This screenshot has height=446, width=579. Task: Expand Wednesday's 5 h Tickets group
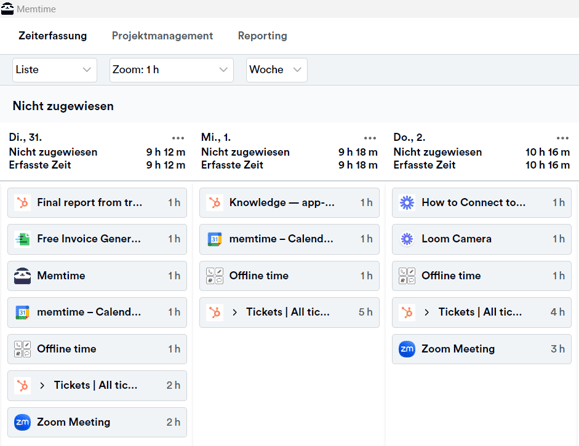234,312
